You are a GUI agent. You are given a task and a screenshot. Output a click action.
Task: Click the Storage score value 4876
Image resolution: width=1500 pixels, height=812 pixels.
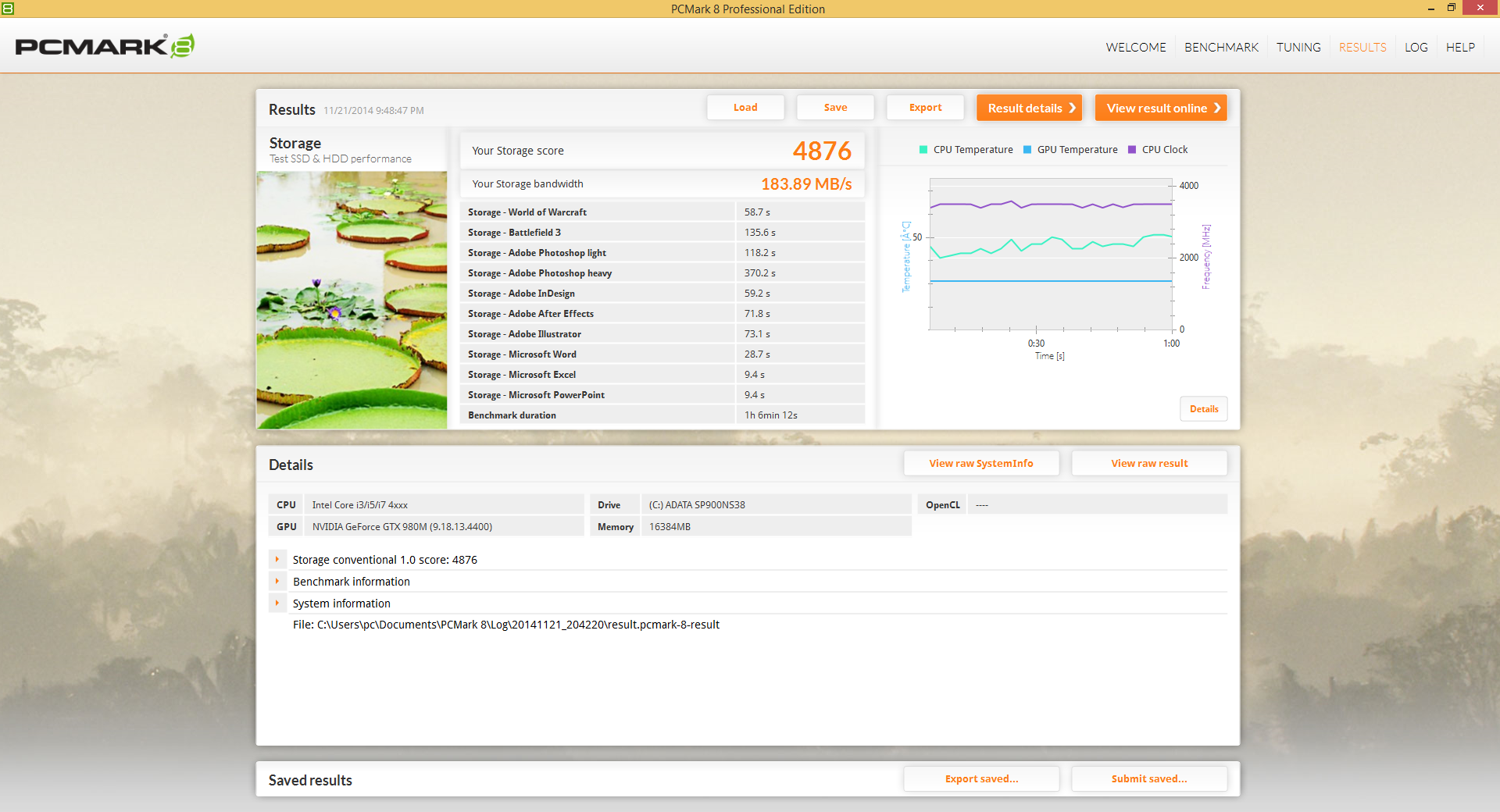822,151
